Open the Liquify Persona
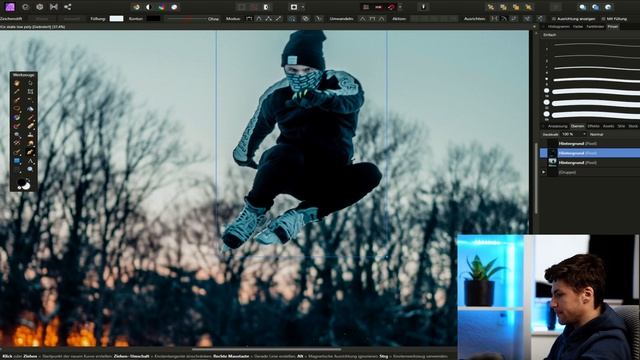Screen dimensions: 640x360 click(x=25, y=7)
